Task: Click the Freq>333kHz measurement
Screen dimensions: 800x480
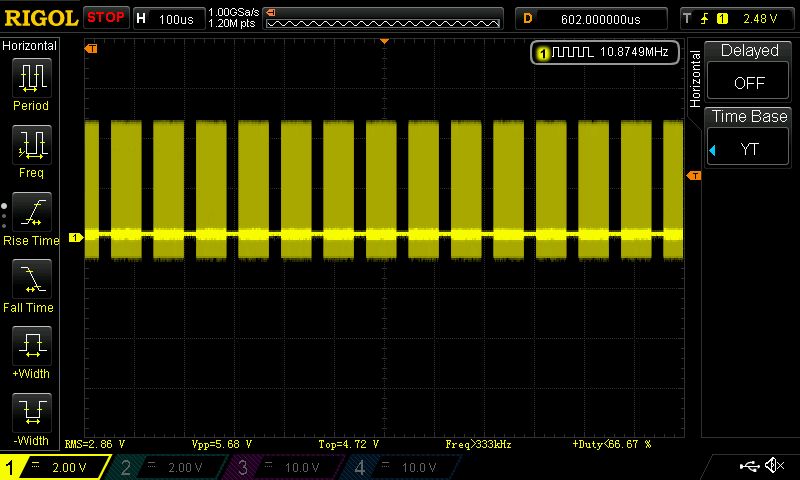Action: pos(478,444)
